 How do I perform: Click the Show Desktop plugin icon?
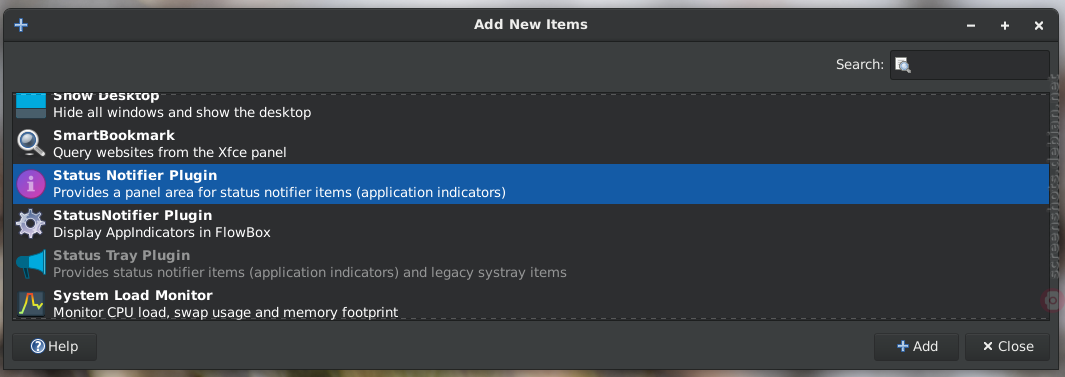[31, 105]
